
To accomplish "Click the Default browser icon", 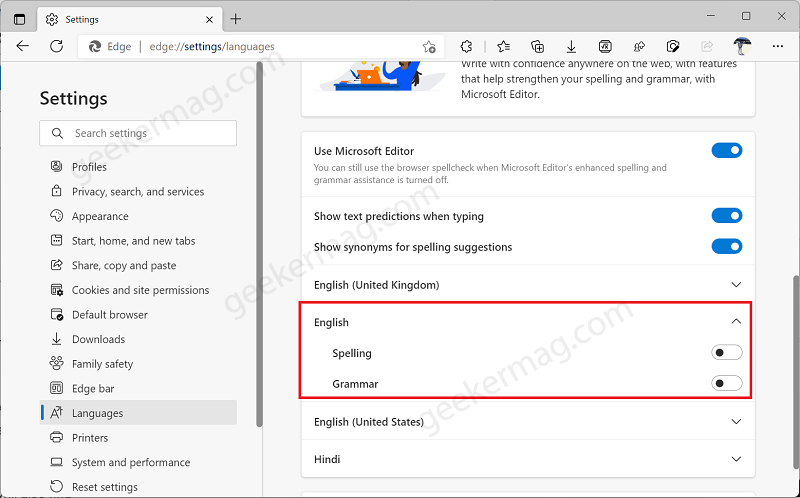I will [57, 314].
